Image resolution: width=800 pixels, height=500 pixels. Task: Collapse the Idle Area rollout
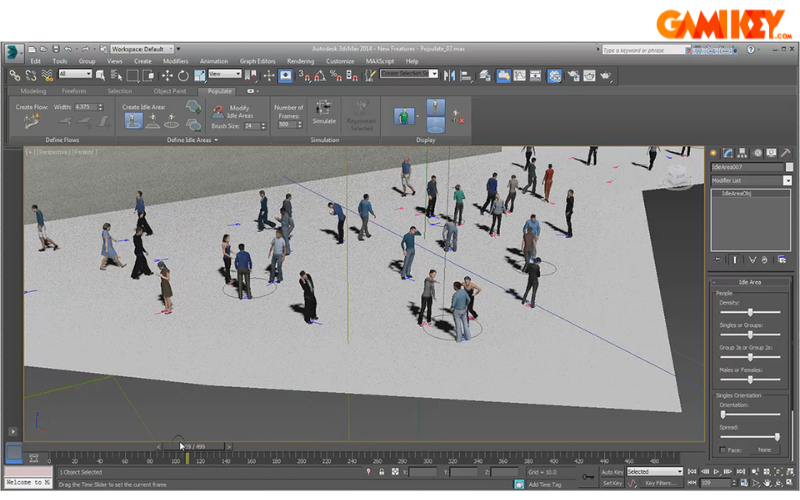coord(714,282)
